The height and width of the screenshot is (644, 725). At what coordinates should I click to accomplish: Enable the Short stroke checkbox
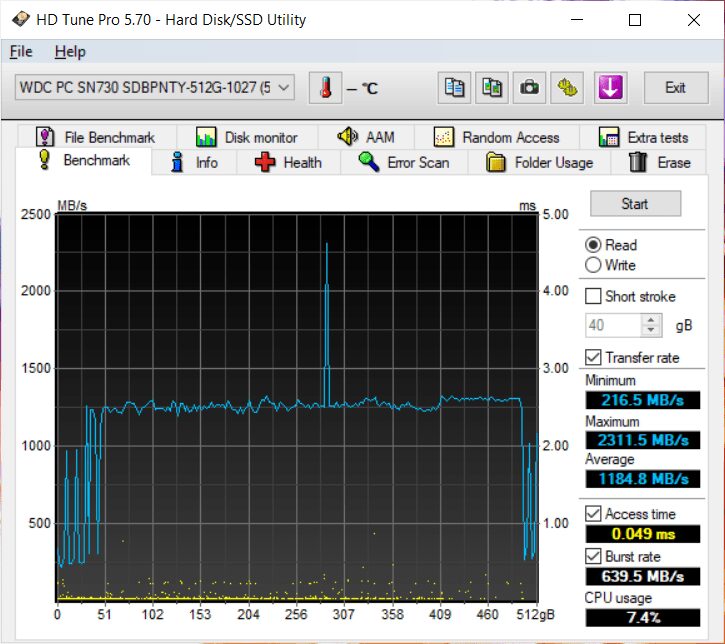click(x=594, y=296)
